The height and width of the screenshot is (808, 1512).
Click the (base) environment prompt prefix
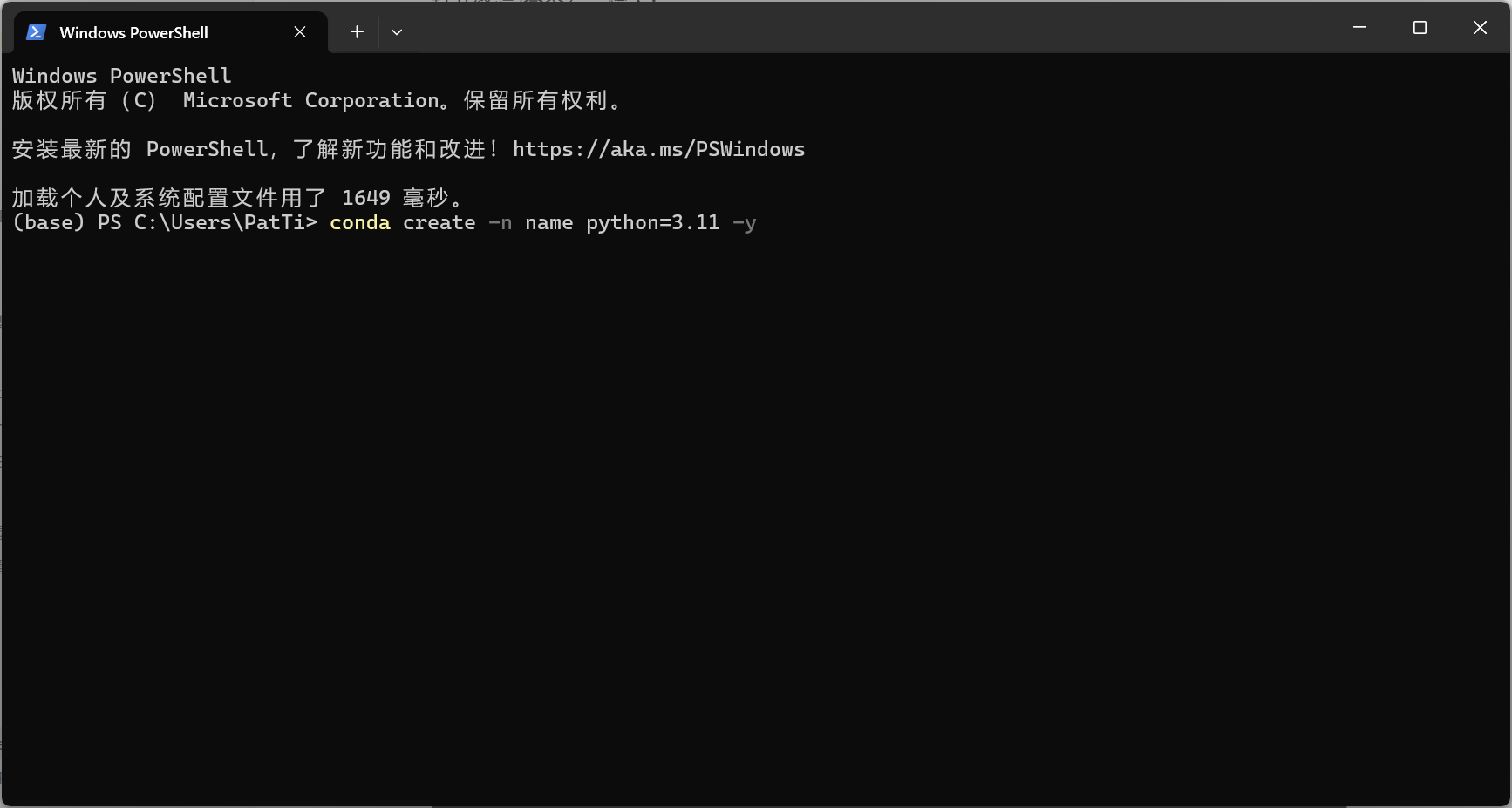[x=49, y=222]
